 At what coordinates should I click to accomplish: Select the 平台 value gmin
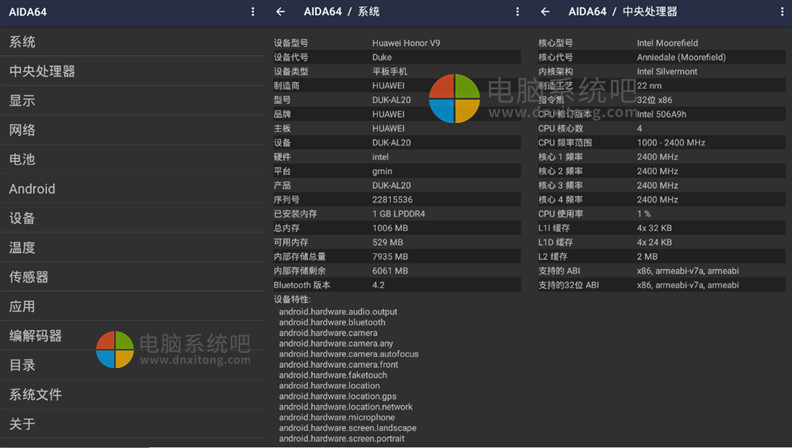tap(382, 171)
